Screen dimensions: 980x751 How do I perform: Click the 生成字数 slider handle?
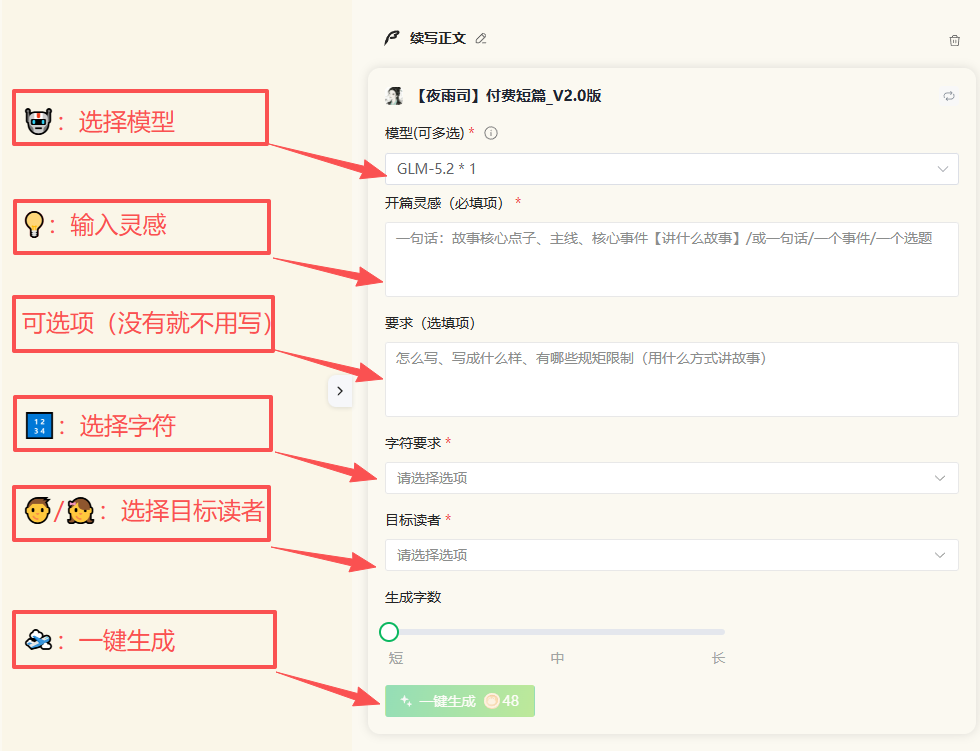pyautogui.click(x=389, y=632)
